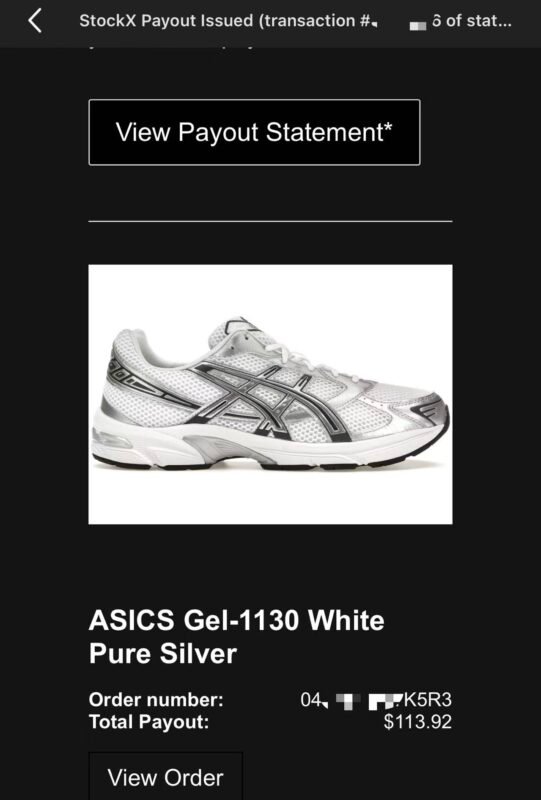Tap the truncated "of stat..." header text
The image size is (541, 800).
click(x=471, y=21)
